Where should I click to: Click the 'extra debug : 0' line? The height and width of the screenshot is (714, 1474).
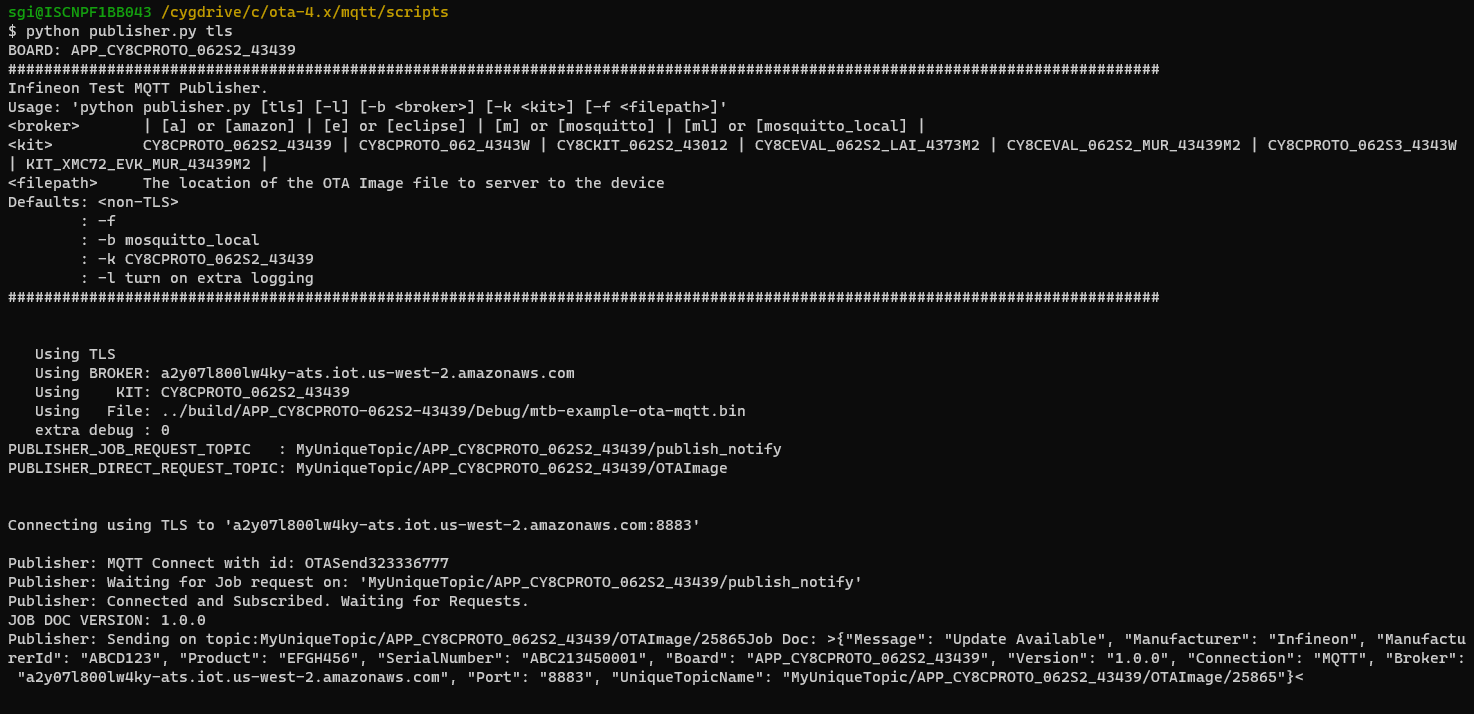102,430
